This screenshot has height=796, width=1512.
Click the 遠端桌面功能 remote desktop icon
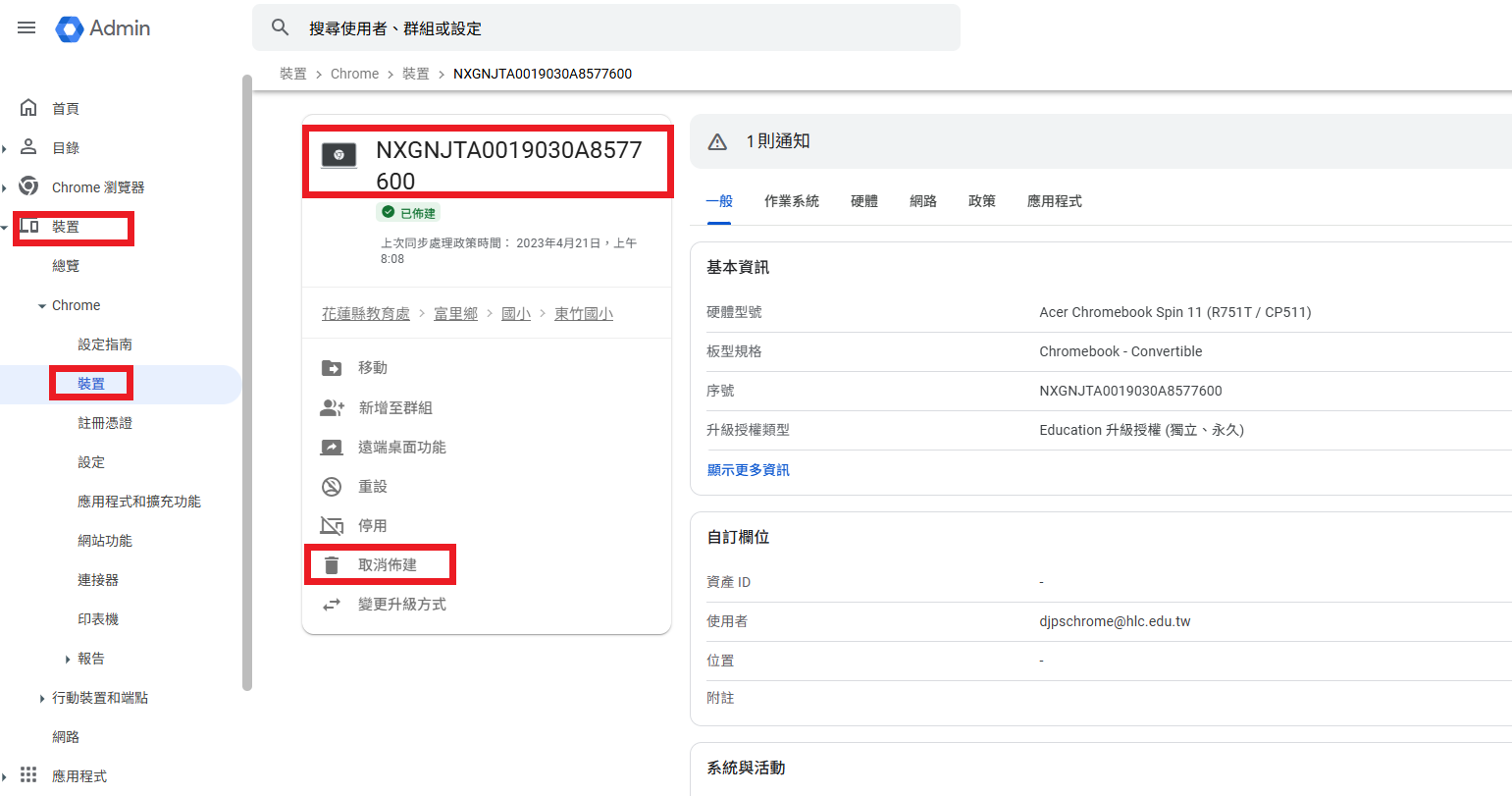(x=332, y=448)
